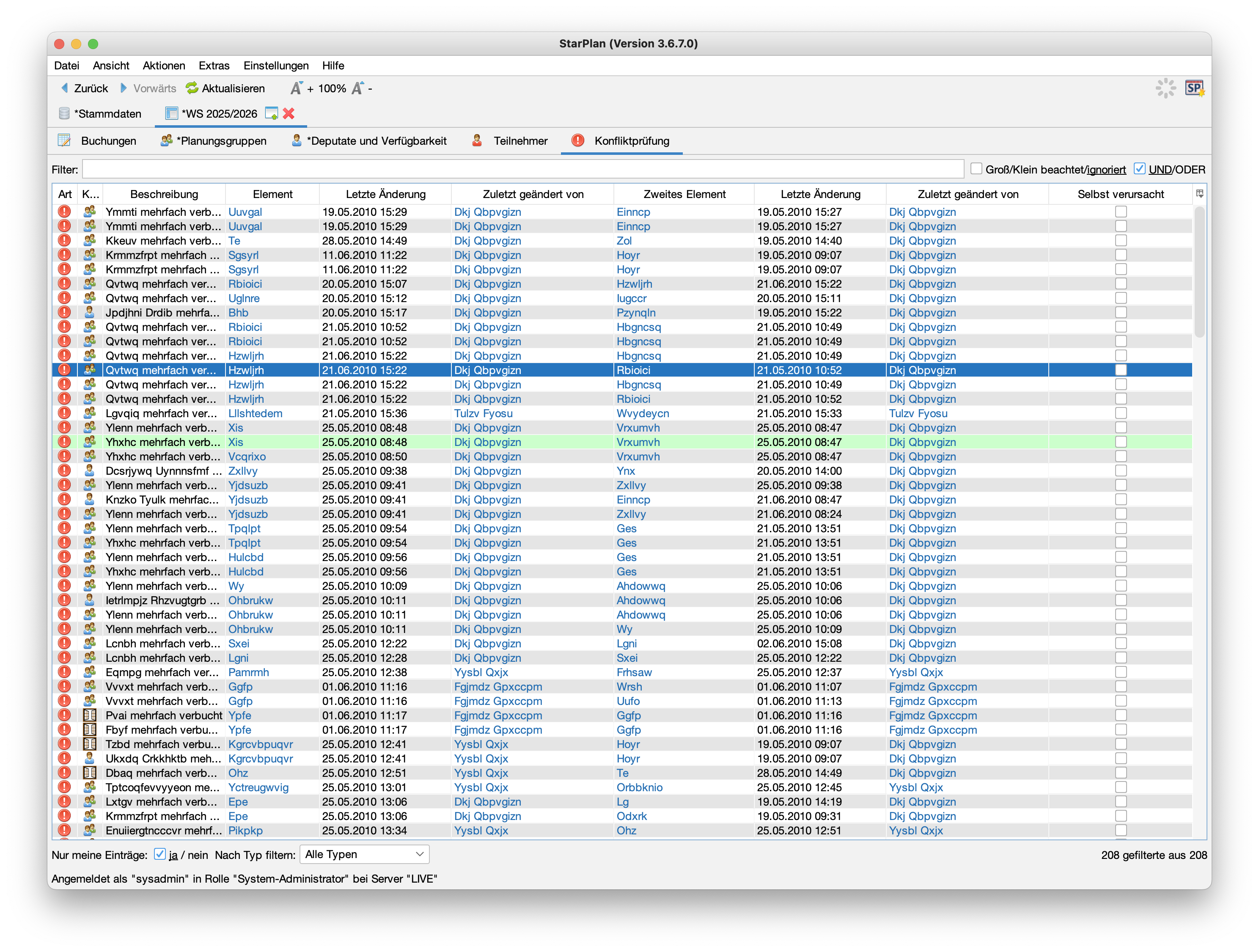Open the Tulzv Fyosu link in Zuletzt geändert
The height and width of the screenshot is (952, 1259).
(483, 413)
